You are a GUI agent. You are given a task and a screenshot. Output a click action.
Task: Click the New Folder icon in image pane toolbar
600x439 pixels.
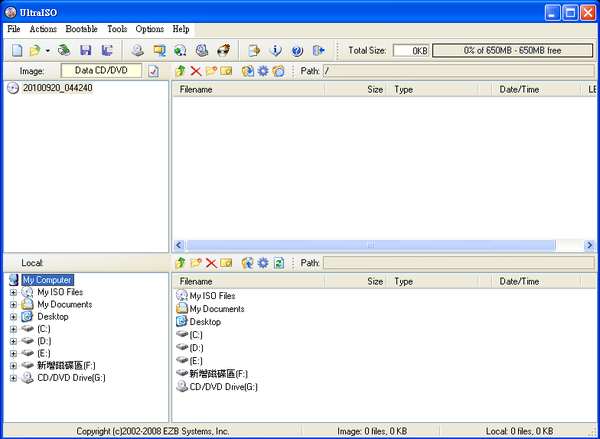coord(211,71)
